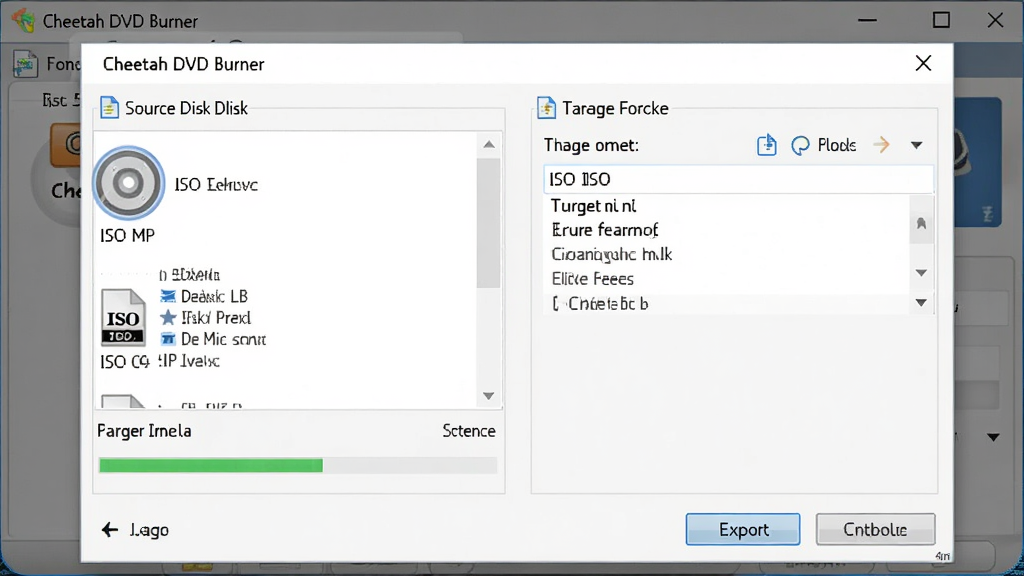Click the source list scroll up arrow
This screenshot has width=1024, height=576.
(x=488, y=144)
